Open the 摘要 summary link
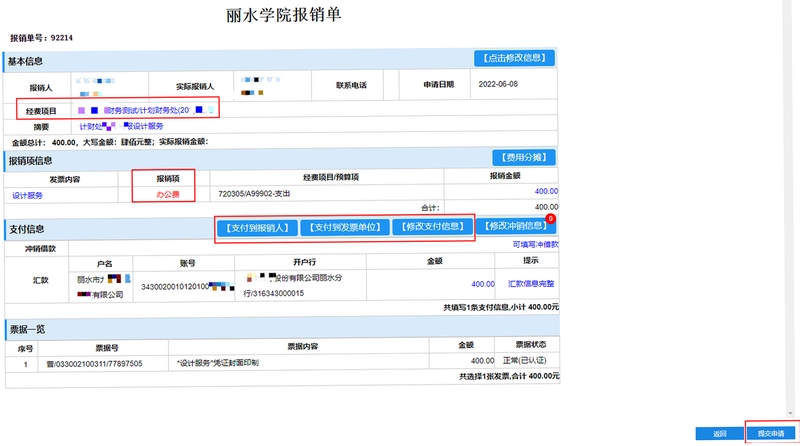Viewport: 800px width, 446px height. tap(121, 126)
